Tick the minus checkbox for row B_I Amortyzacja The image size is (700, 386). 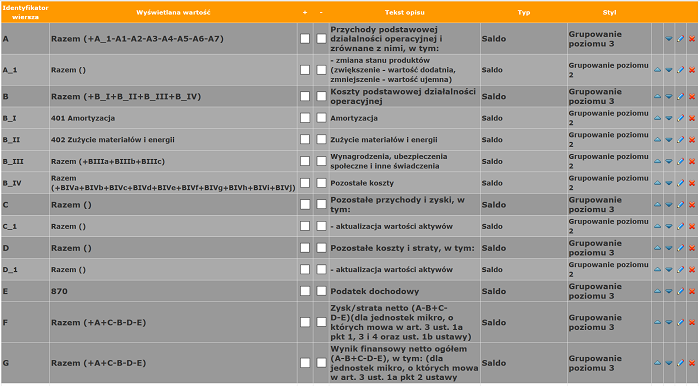pyautogui.click(x=321, y=118)
